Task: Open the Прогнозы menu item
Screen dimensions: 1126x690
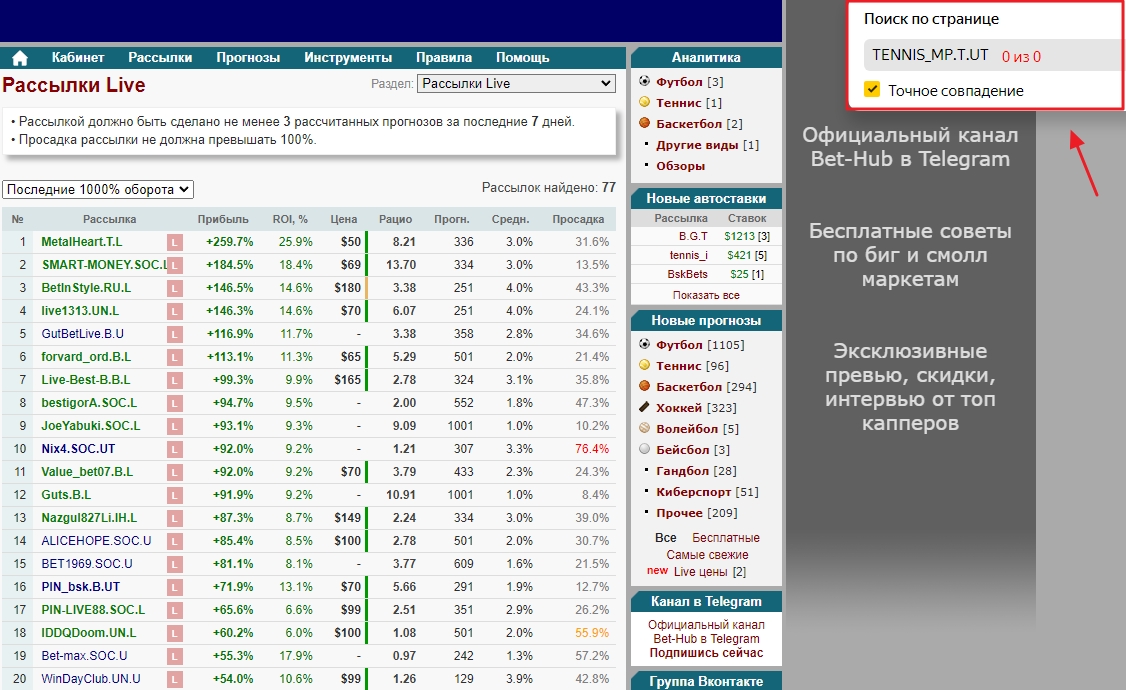Action: pyautogui.click(x=248, y=58)
